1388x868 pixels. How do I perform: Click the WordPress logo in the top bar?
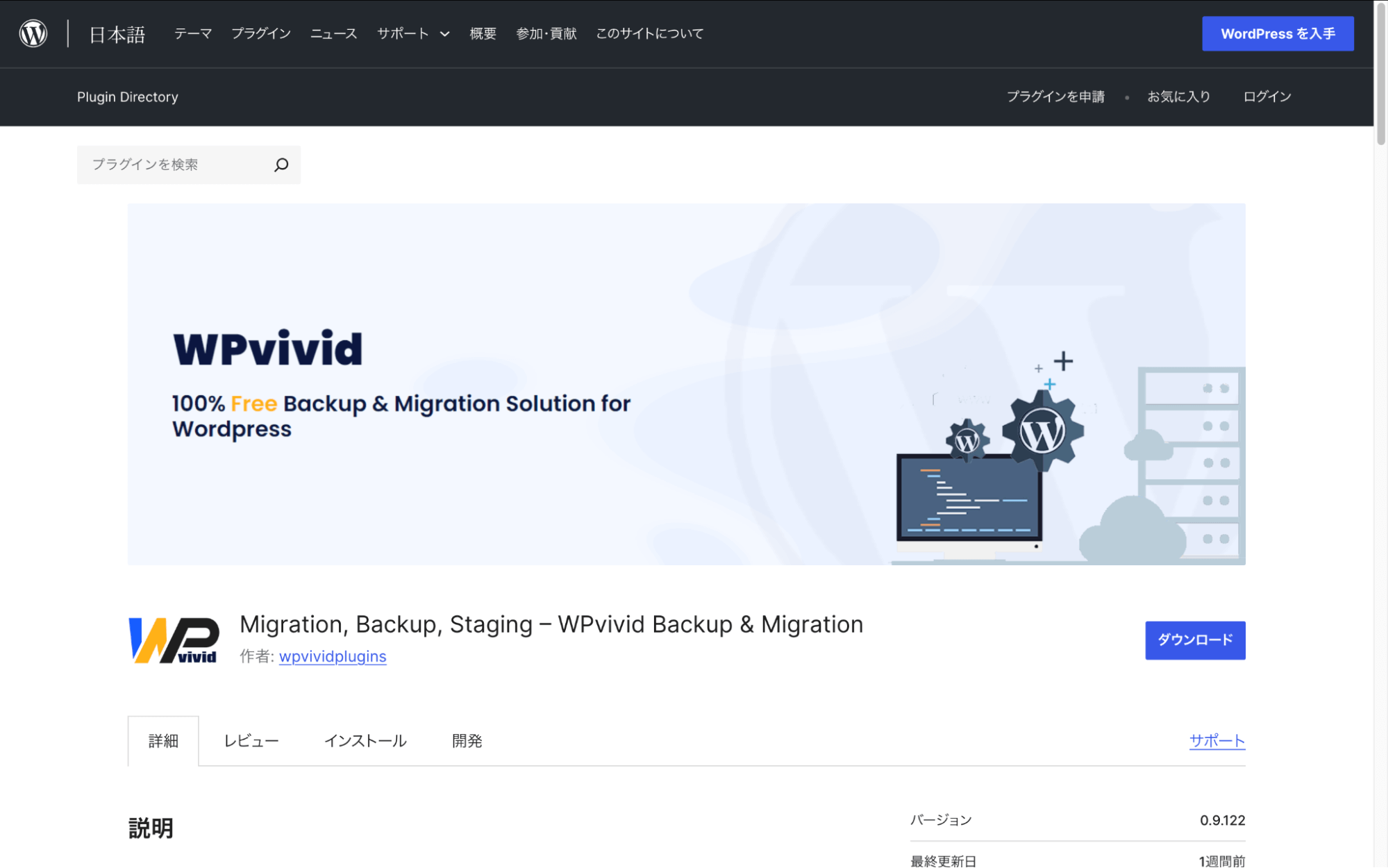coord(33,33)
